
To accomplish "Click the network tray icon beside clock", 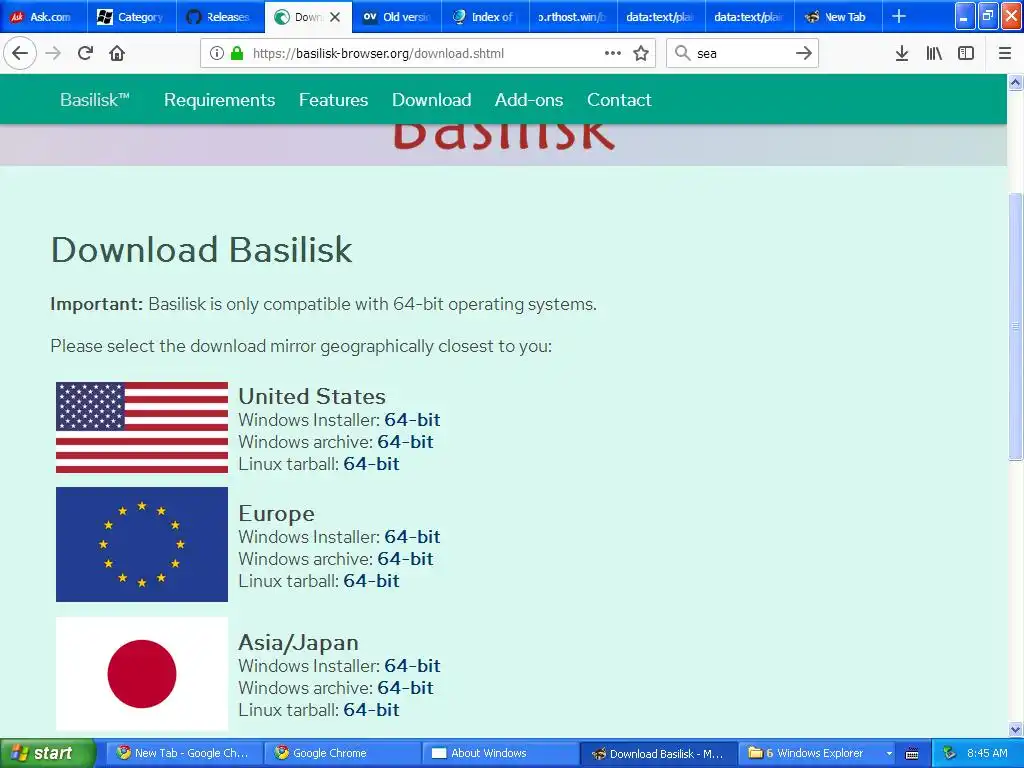I will 949,753.
